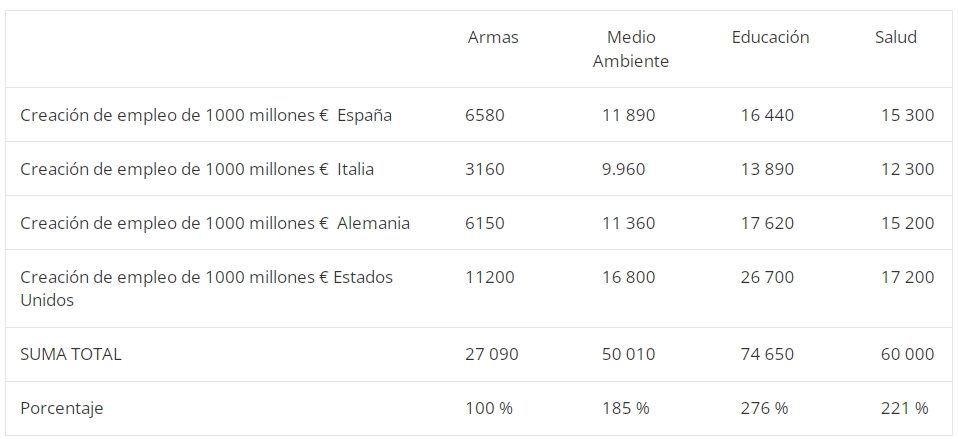Select the 221 % percentage cell
The image size is (958, 439).
point(904,408)
